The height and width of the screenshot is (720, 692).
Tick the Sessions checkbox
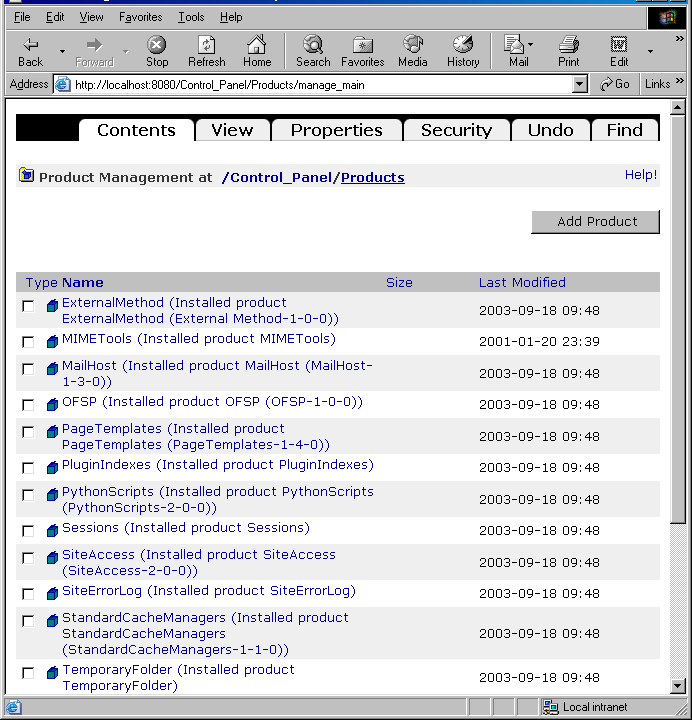coord(28,531)
